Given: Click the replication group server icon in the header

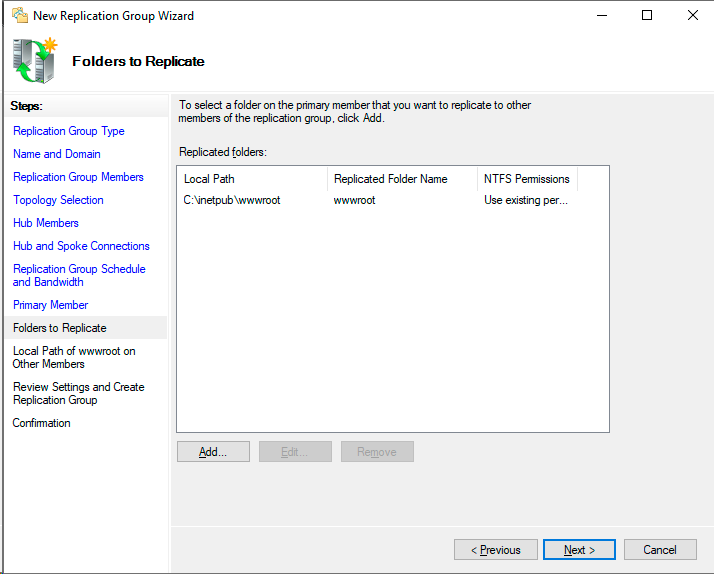Looking at the screenshot, I should (34, 60).
